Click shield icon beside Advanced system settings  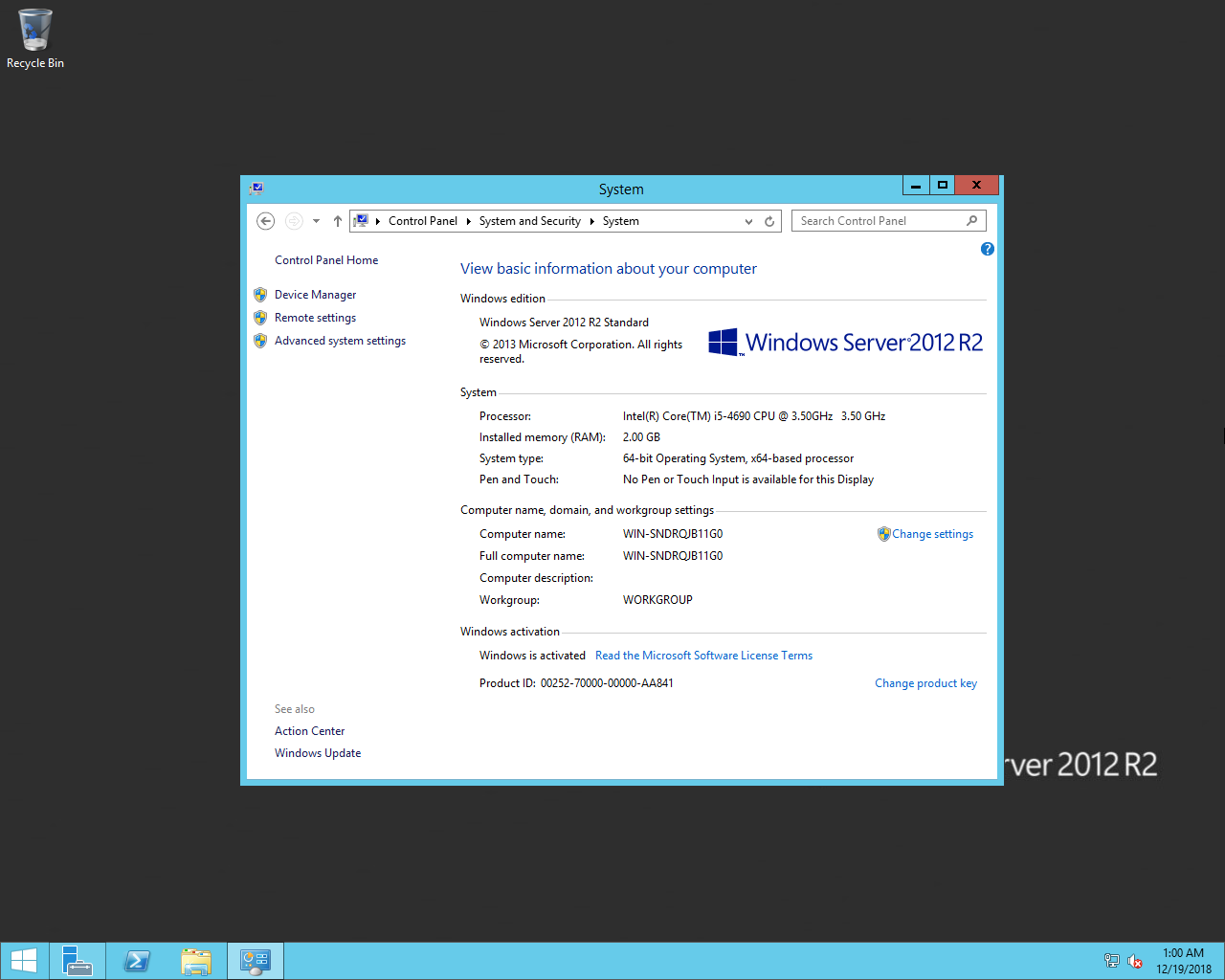[x=260, y=341]
